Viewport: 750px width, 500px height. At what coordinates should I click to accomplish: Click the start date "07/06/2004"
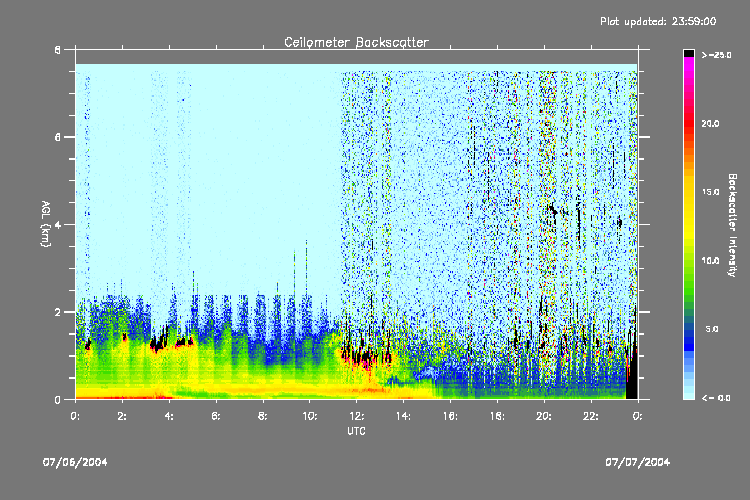pos(75,462)
